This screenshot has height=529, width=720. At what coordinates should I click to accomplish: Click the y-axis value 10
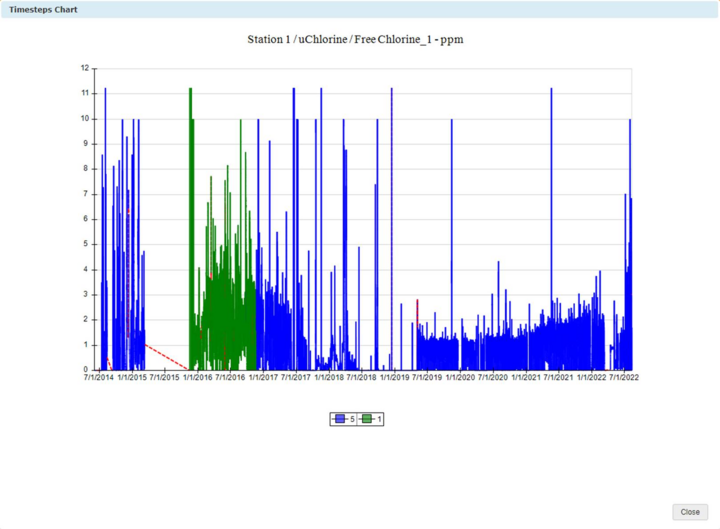84,118
